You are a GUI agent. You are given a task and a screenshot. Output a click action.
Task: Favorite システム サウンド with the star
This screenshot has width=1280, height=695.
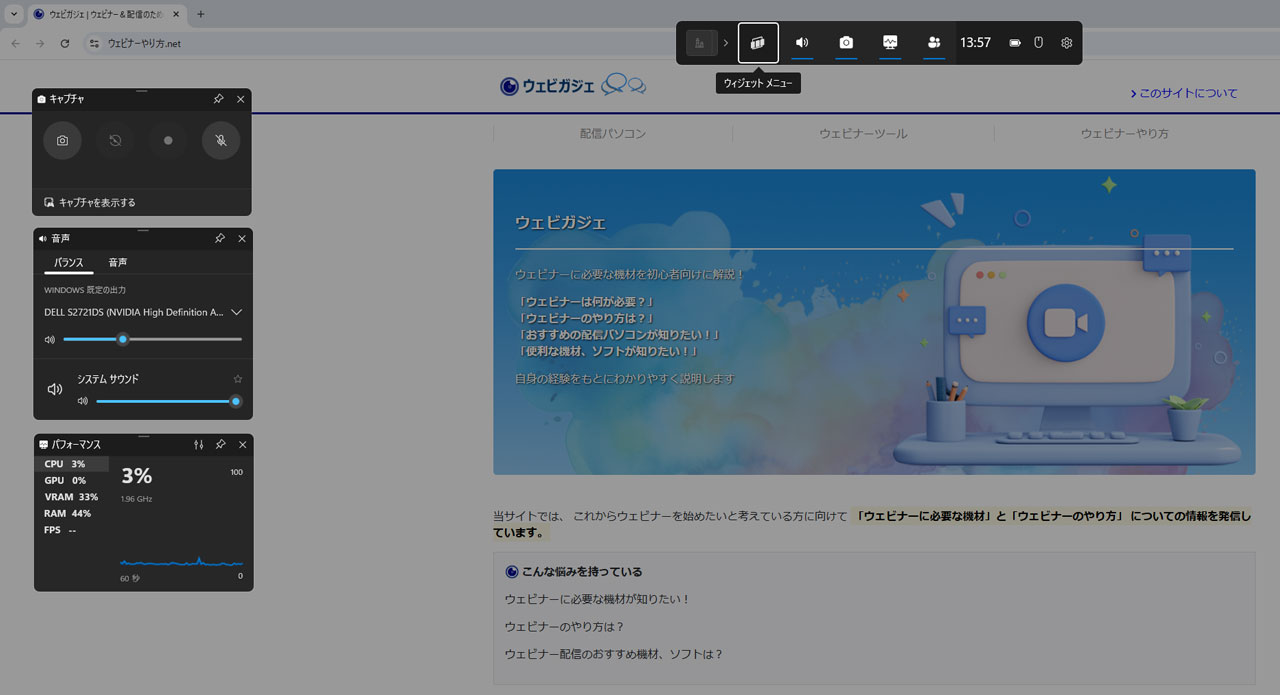[237, 379]
